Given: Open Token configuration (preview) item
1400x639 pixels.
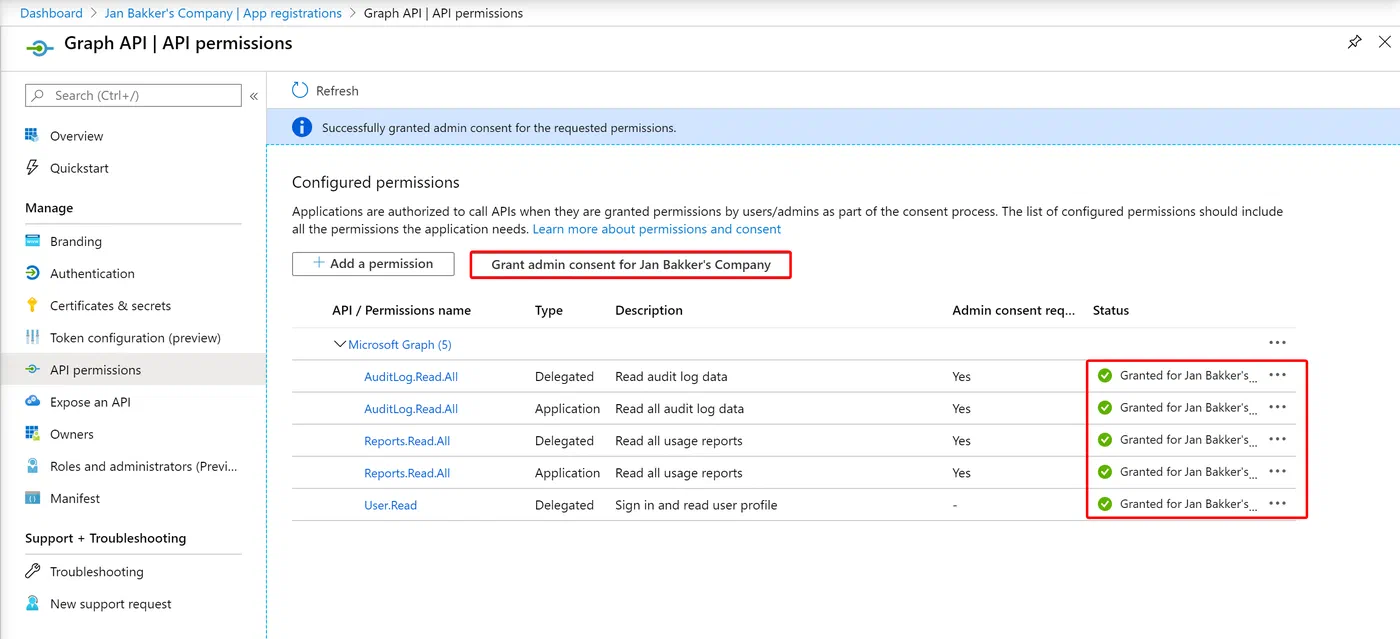Looking at the screenshot, I should point(133,337).
